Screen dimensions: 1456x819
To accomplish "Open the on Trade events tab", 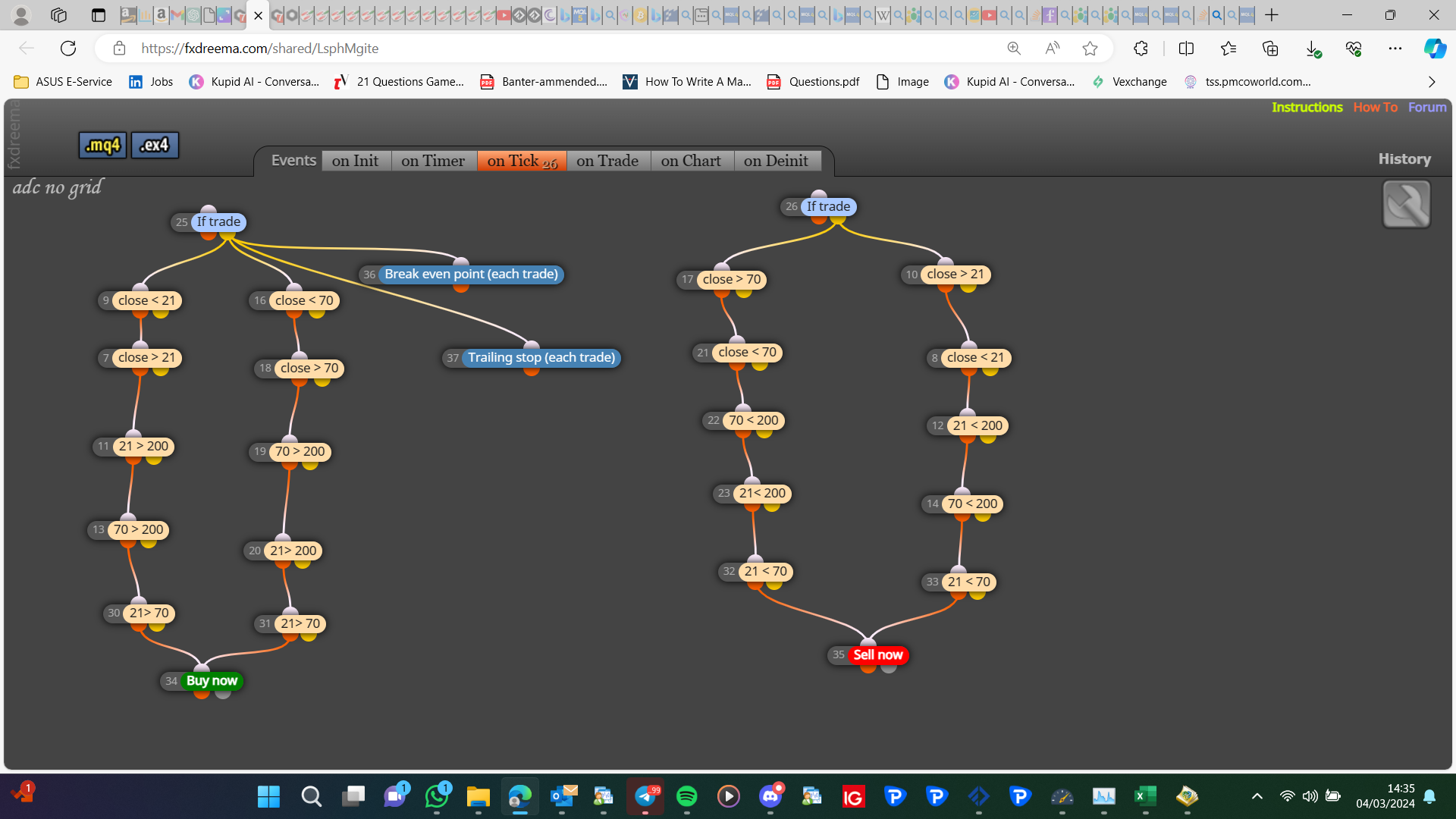I will 607,161.
